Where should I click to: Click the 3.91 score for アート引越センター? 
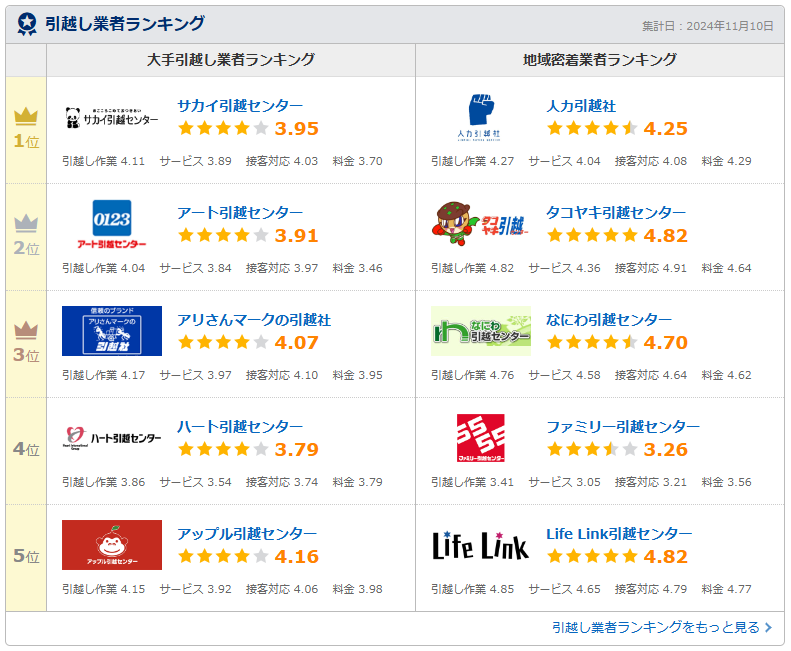pyautogui.click(x=297, y=236)
